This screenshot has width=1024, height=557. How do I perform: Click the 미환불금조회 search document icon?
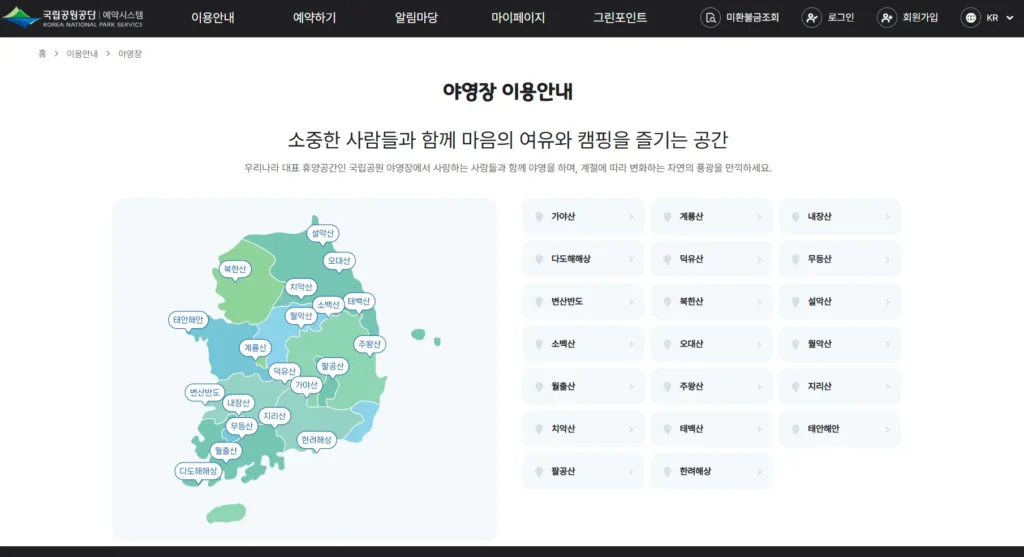[710, 18]
